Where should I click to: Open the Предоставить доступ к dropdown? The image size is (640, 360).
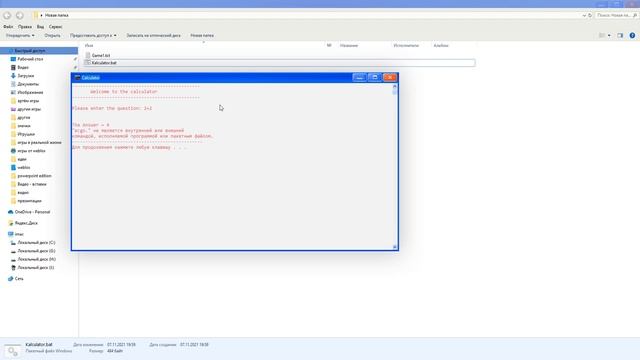click(93, 36)
